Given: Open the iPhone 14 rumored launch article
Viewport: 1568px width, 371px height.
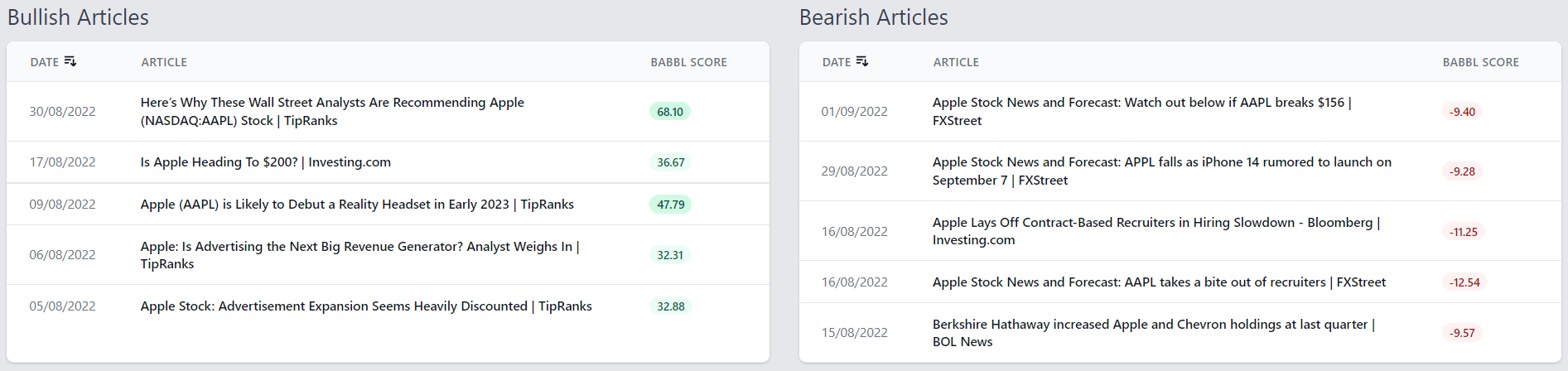Looking at the screenshot, I should pyautogui.click(x=1162, y=171).
